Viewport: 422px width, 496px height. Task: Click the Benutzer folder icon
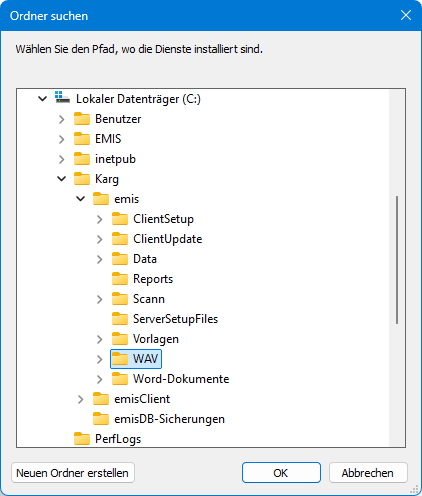pyautogui.click(x=82, y=119)
